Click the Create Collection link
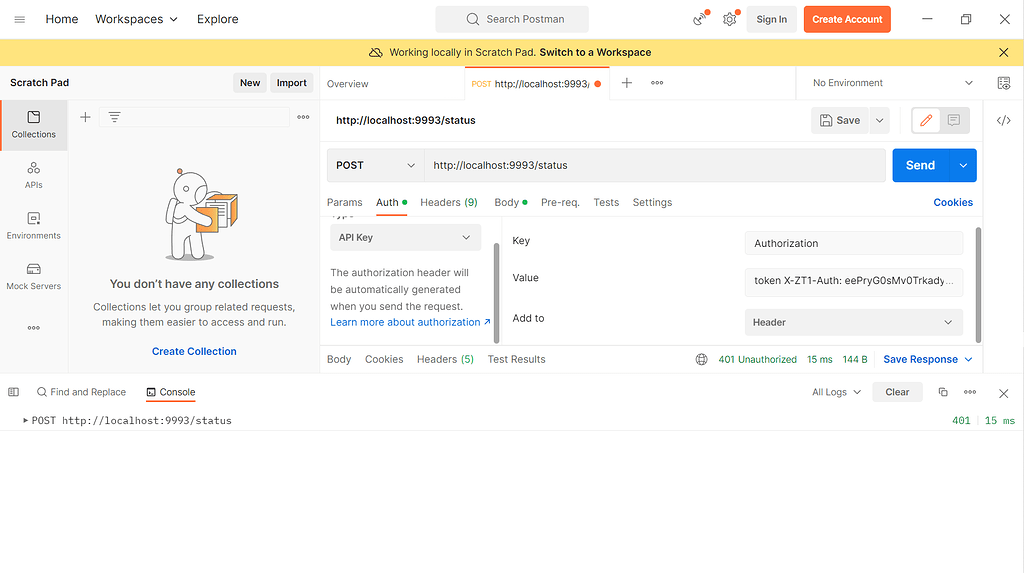This screenshot has height=573, width=1024. coord(194,351)
